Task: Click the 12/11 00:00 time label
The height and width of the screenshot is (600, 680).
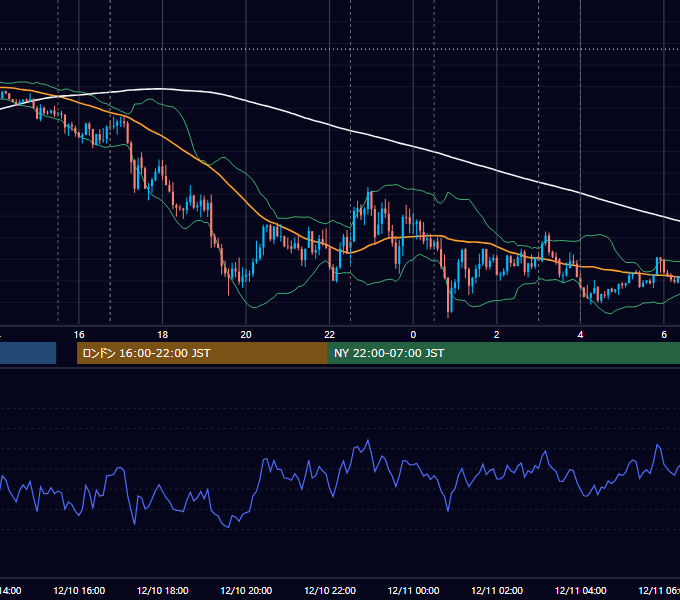Action: pyautogui.click(x=413, y=590)
